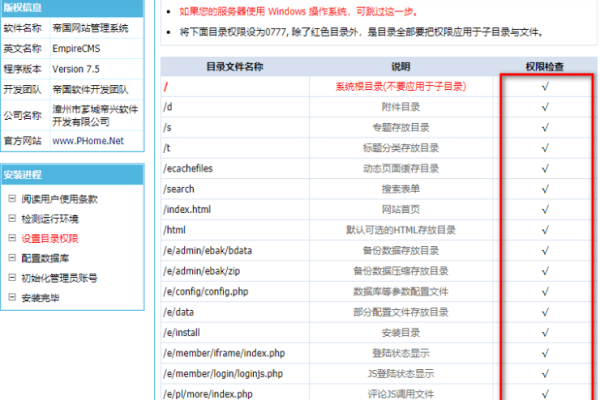Click the checkmark for the root / directory
600x400 pixels.
pyautogui.click(x=545, y=87)
